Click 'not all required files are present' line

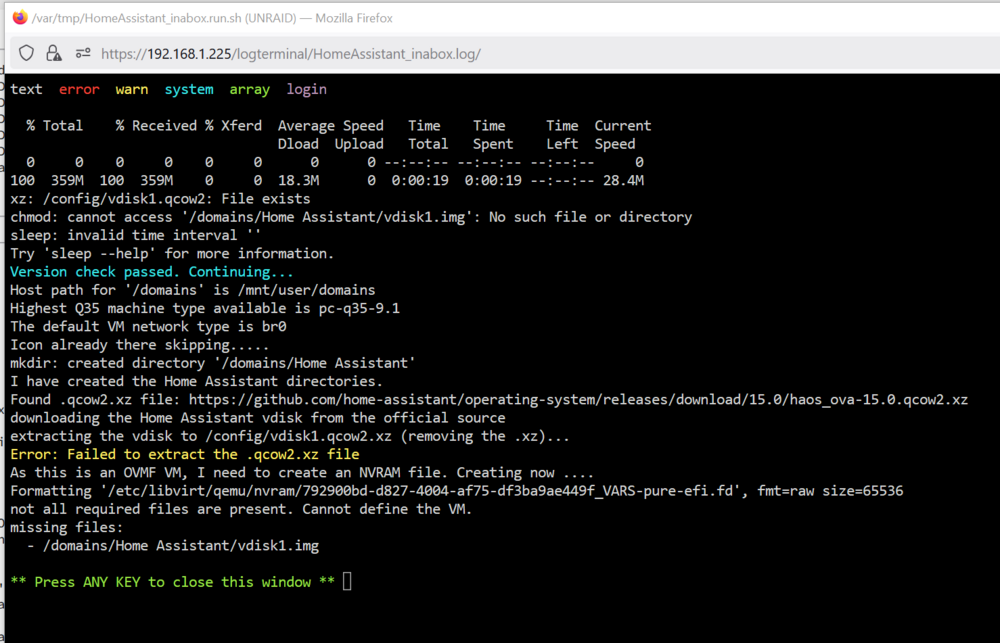click(x=241, y=509)
